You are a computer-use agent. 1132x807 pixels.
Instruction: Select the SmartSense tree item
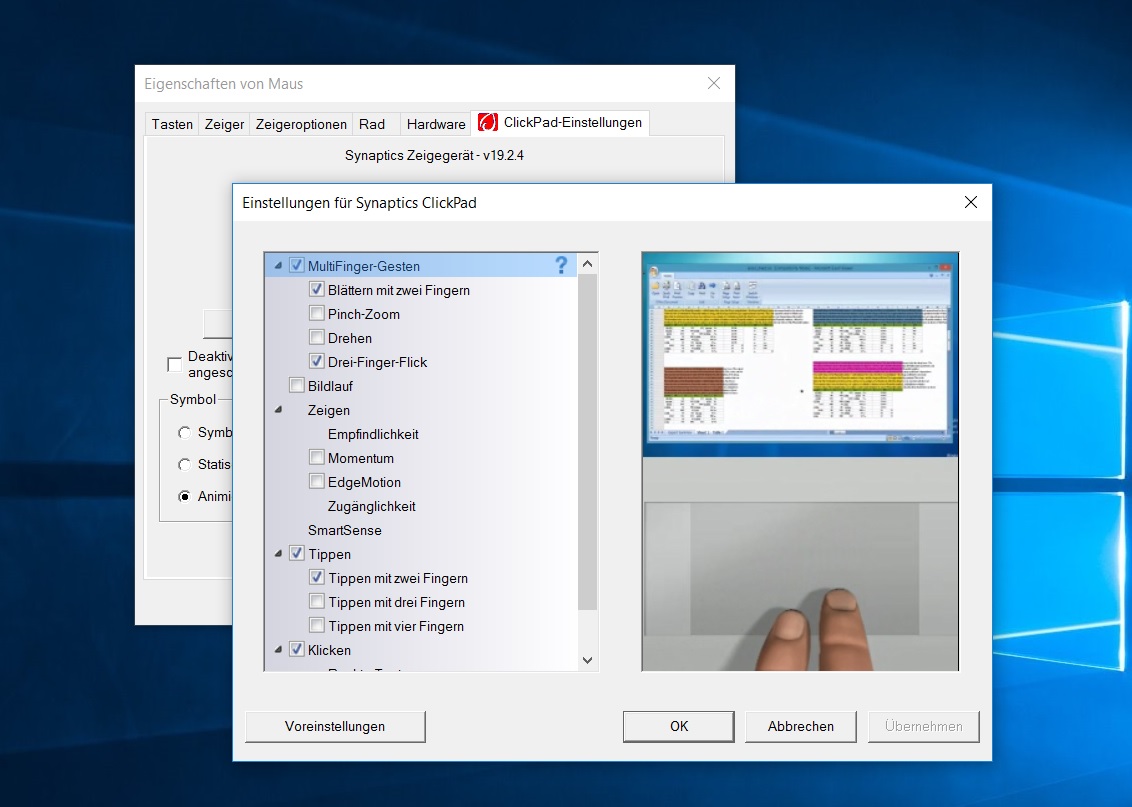344,530
